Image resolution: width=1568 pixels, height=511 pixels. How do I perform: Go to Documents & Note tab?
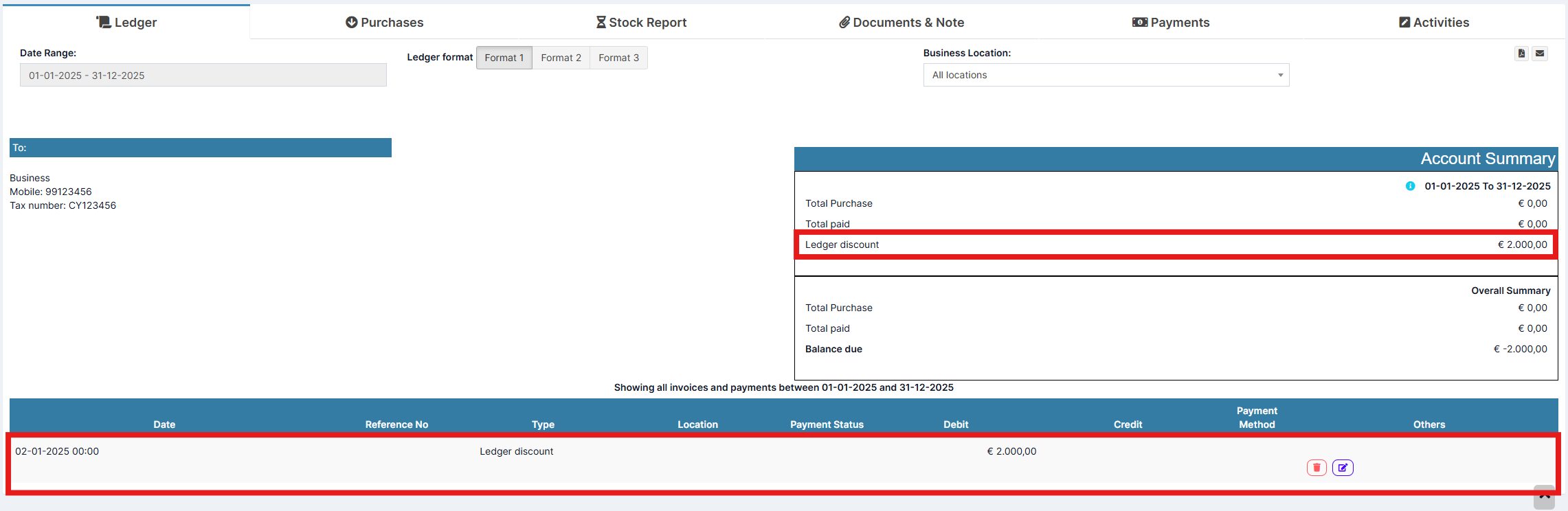[x=901, y=23]
